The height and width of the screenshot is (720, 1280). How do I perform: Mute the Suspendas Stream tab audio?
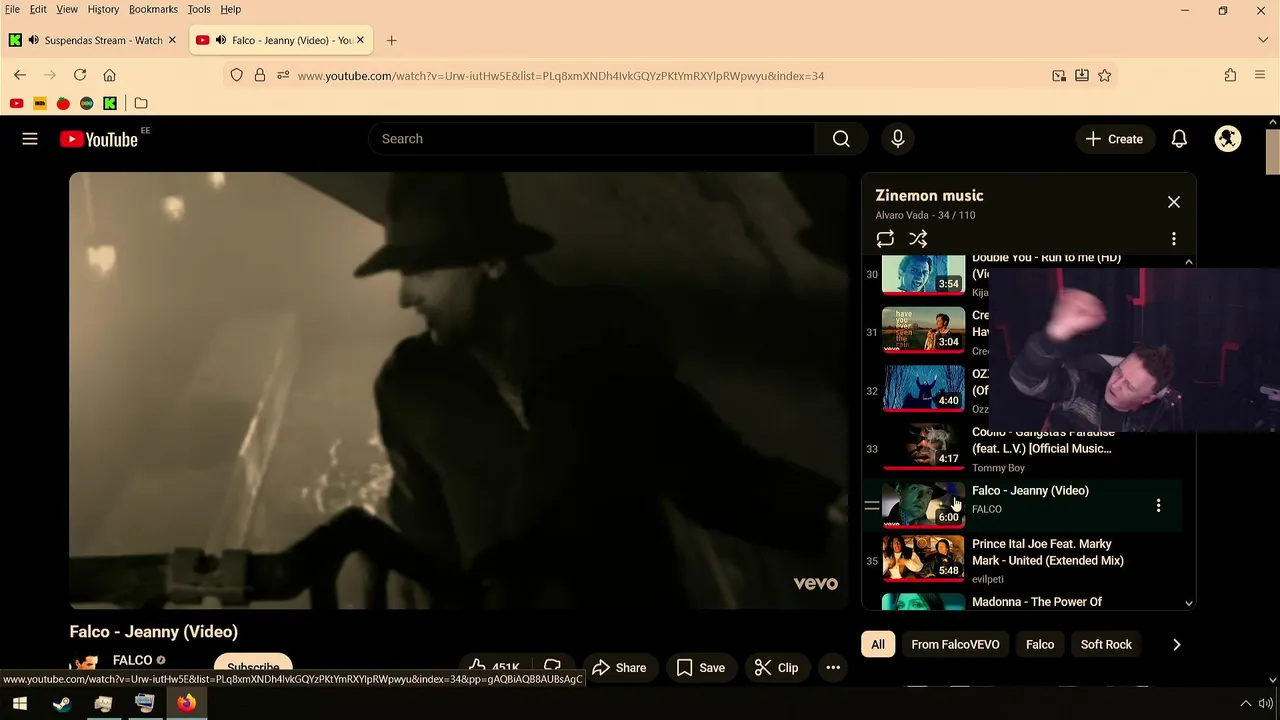[x=34, y=40]
